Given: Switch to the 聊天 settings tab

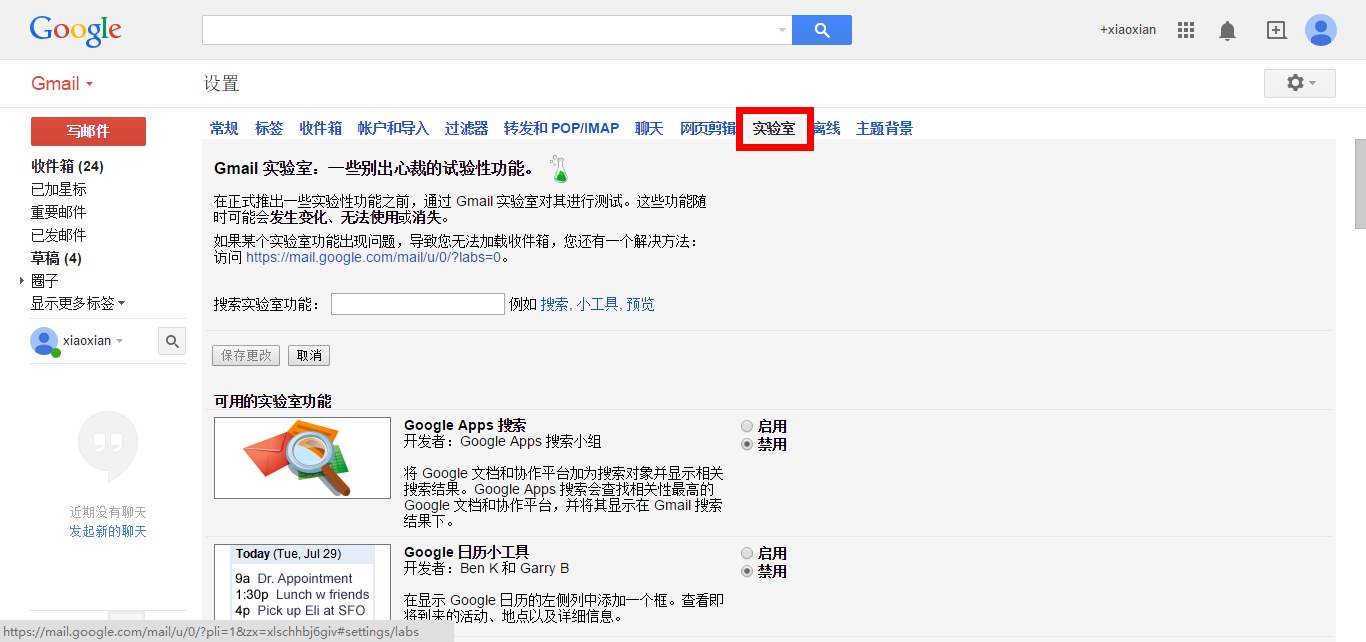Looking at the screenshot, I should tap(649, 128).
